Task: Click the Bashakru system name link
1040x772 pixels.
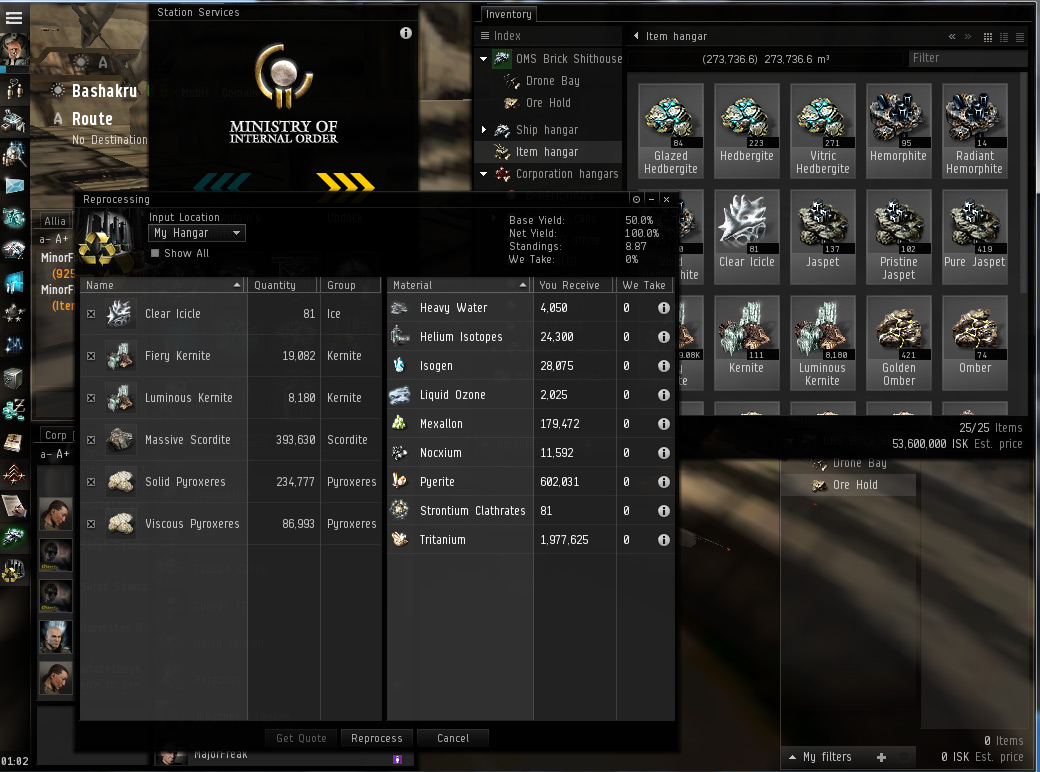Action: [x=104, y=91]
